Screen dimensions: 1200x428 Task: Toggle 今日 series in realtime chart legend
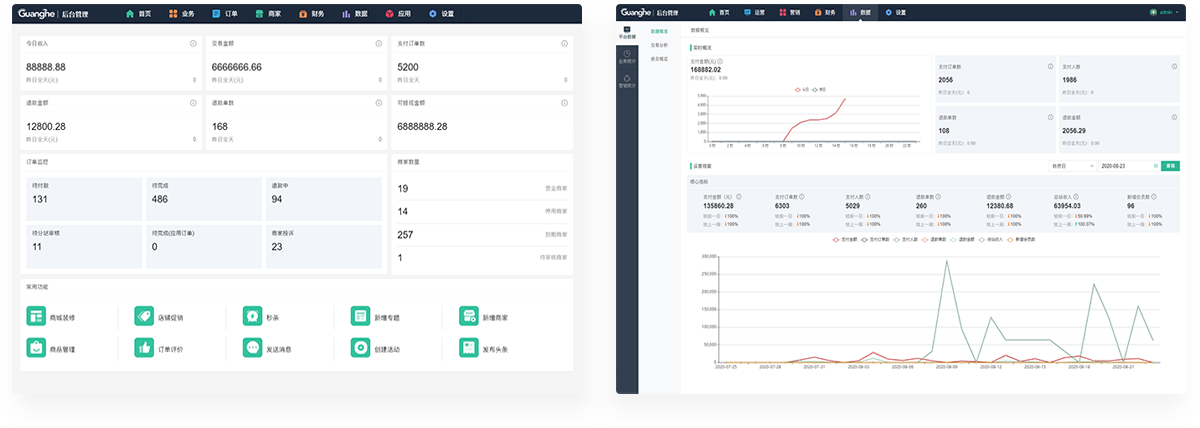[801, 89]
